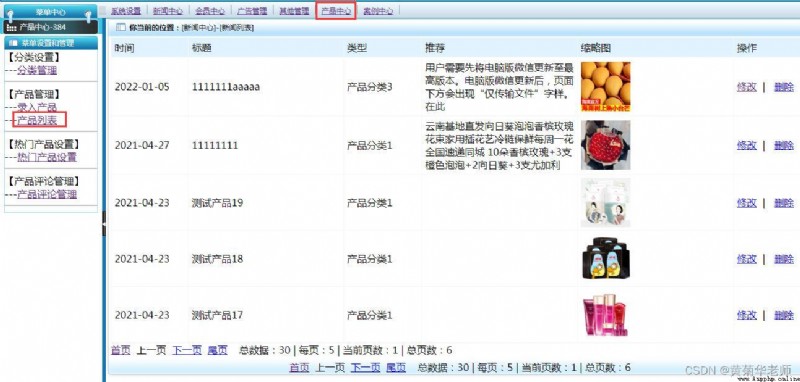800x382 pixels.
Task: Open the 广告管理 top menu
Action: pos(252,11)
